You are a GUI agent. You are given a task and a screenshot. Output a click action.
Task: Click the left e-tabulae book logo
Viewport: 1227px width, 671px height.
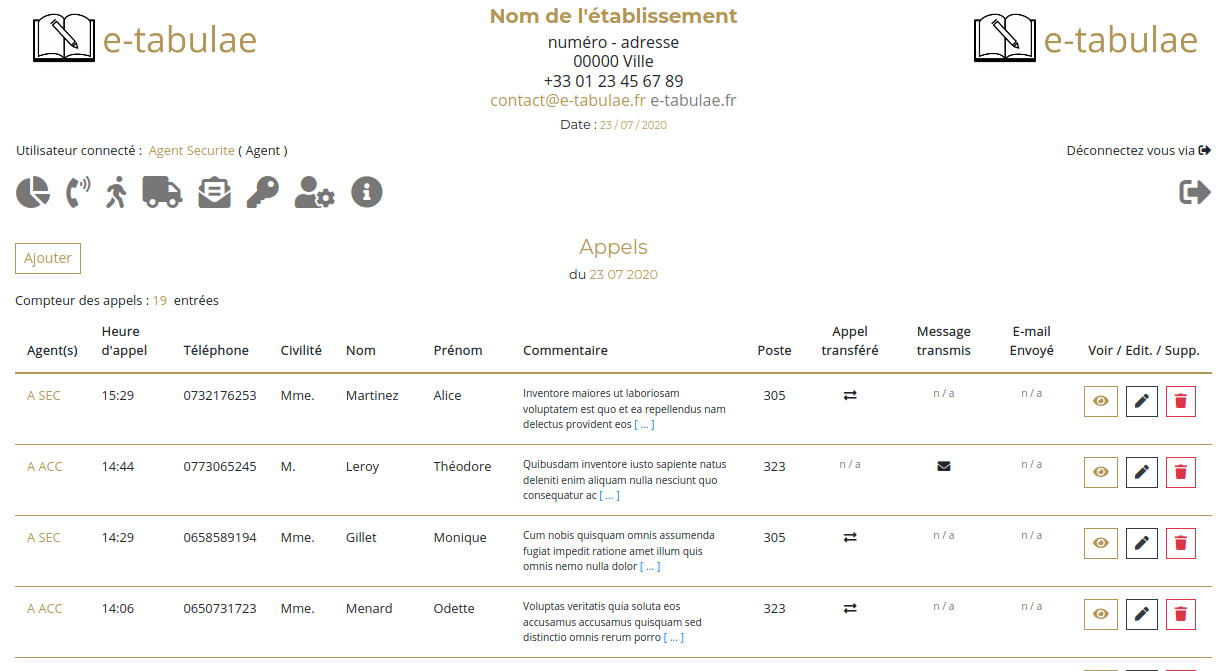pos(145,39)
